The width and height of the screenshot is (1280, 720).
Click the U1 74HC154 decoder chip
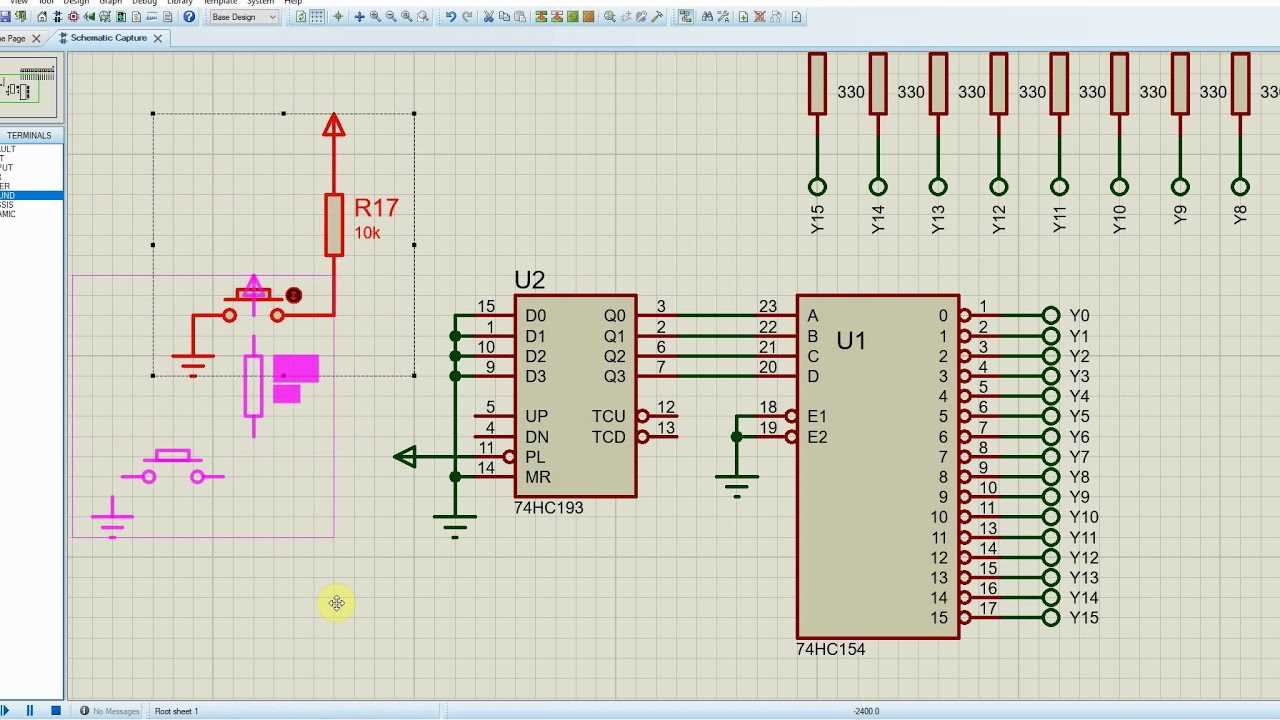[x=878, y=466]
